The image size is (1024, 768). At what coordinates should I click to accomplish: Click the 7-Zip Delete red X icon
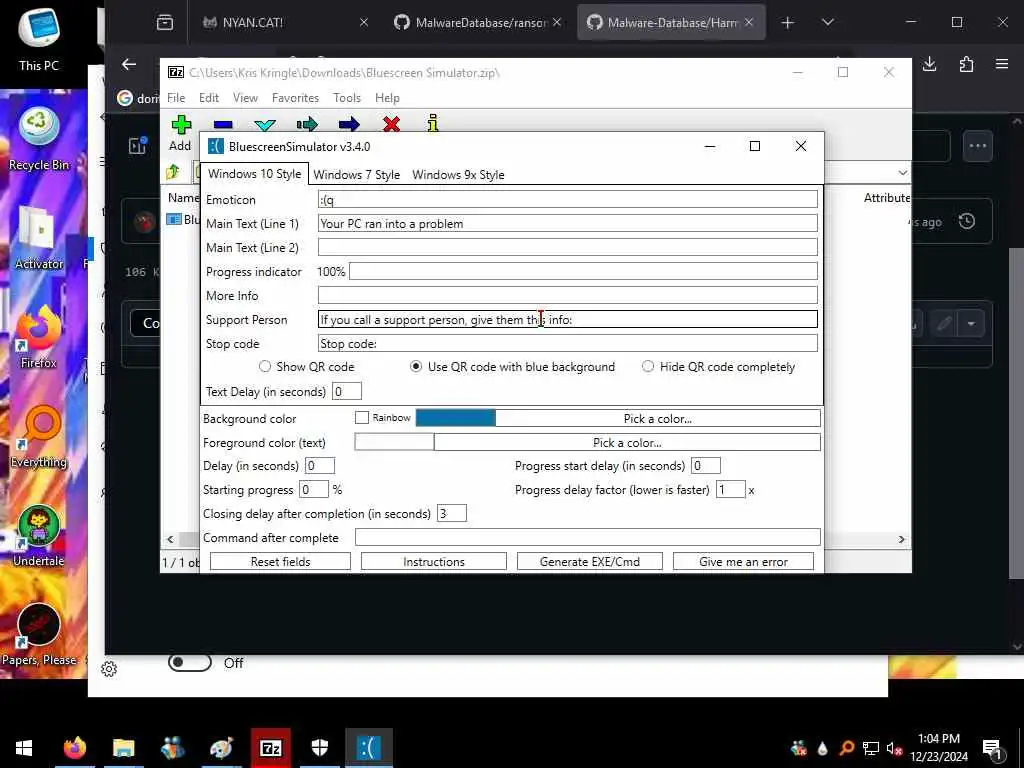[391, 124]
